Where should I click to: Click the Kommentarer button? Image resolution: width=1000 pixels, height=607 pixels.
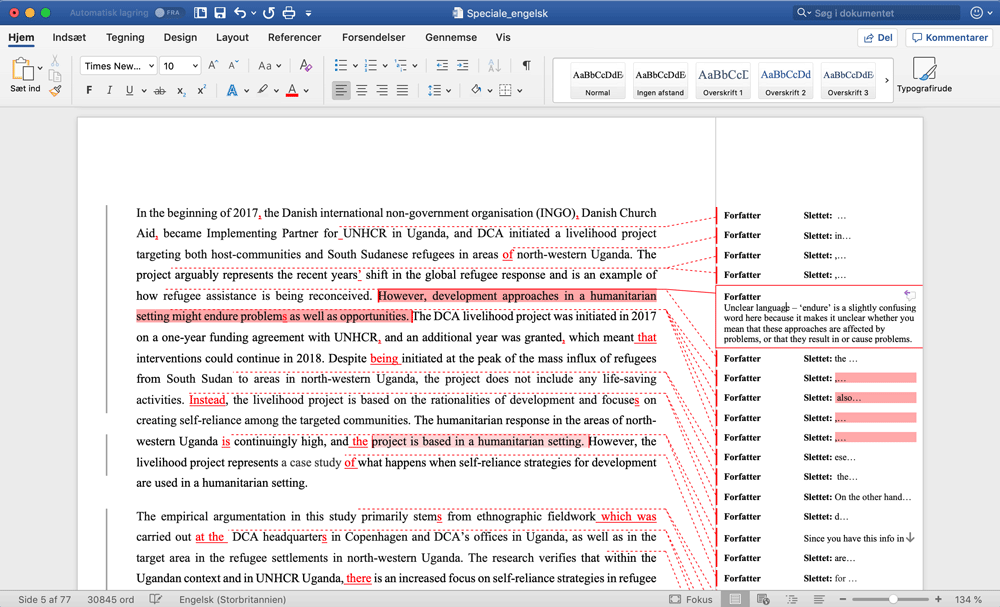point(949,38)
